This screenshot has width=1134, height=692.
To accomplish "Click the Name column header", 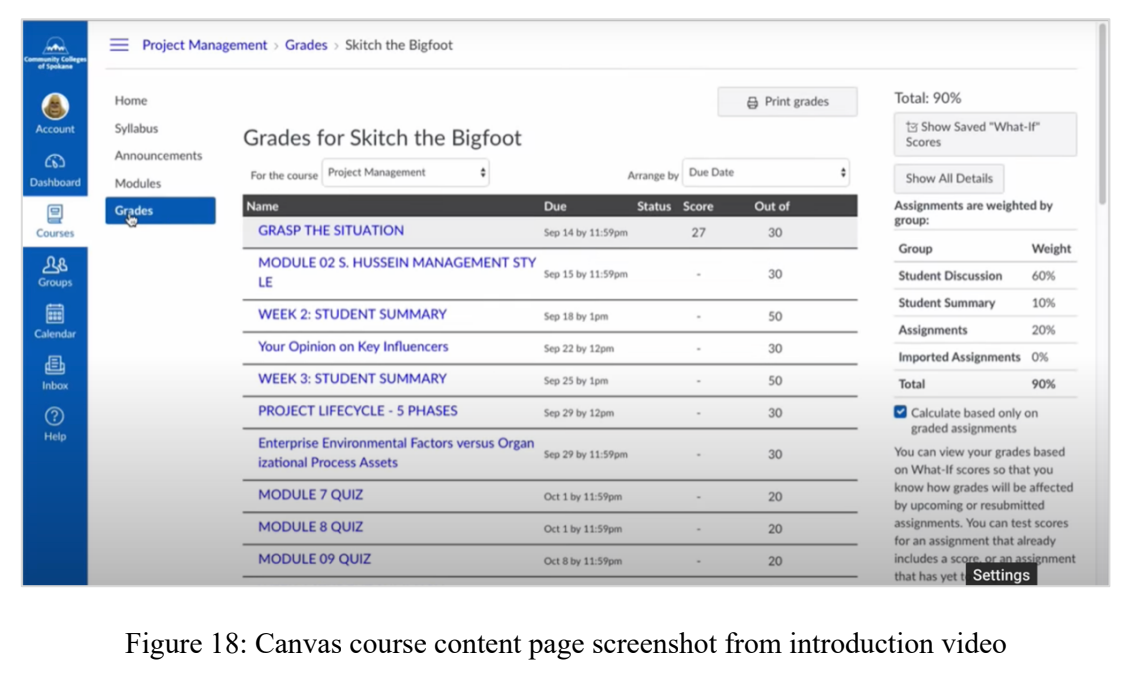I will [263, 206].
